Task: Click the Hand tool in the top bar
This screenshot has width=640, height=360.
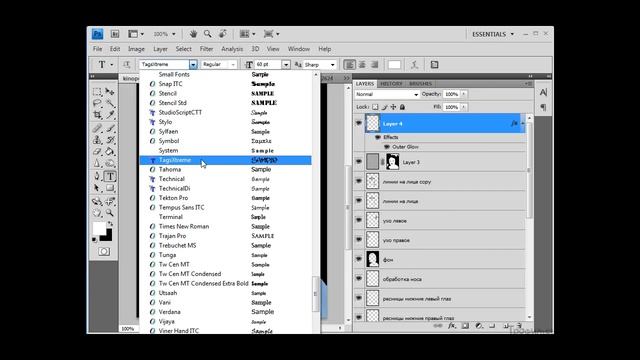Action: coord(193,34)
